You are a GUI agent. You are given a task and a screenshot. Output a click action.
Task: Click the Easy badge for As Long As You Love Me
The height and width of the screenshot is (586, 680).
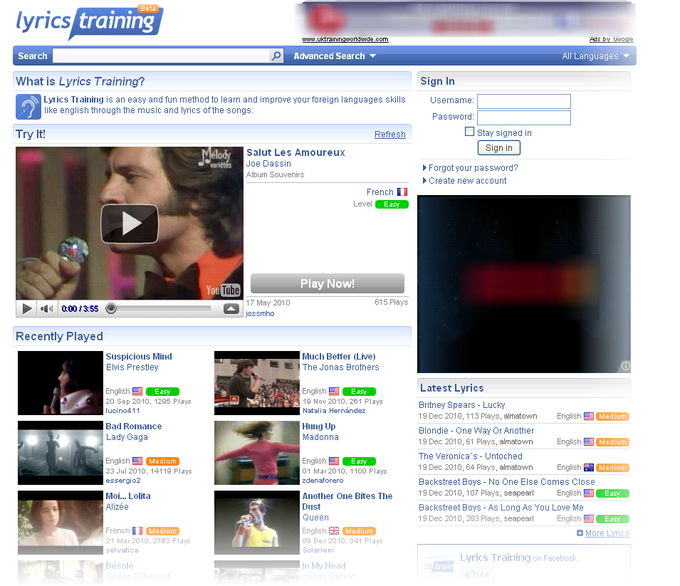[612, 519]
